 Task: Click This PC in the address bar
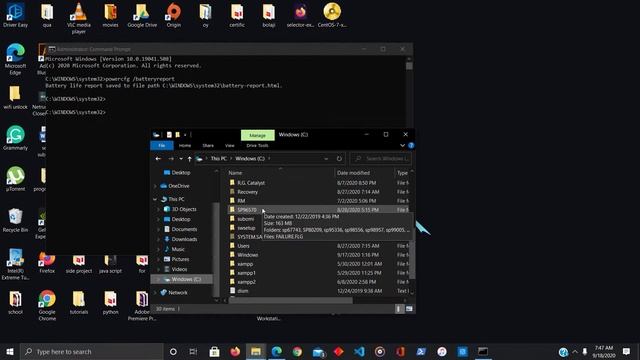[218, 159]
